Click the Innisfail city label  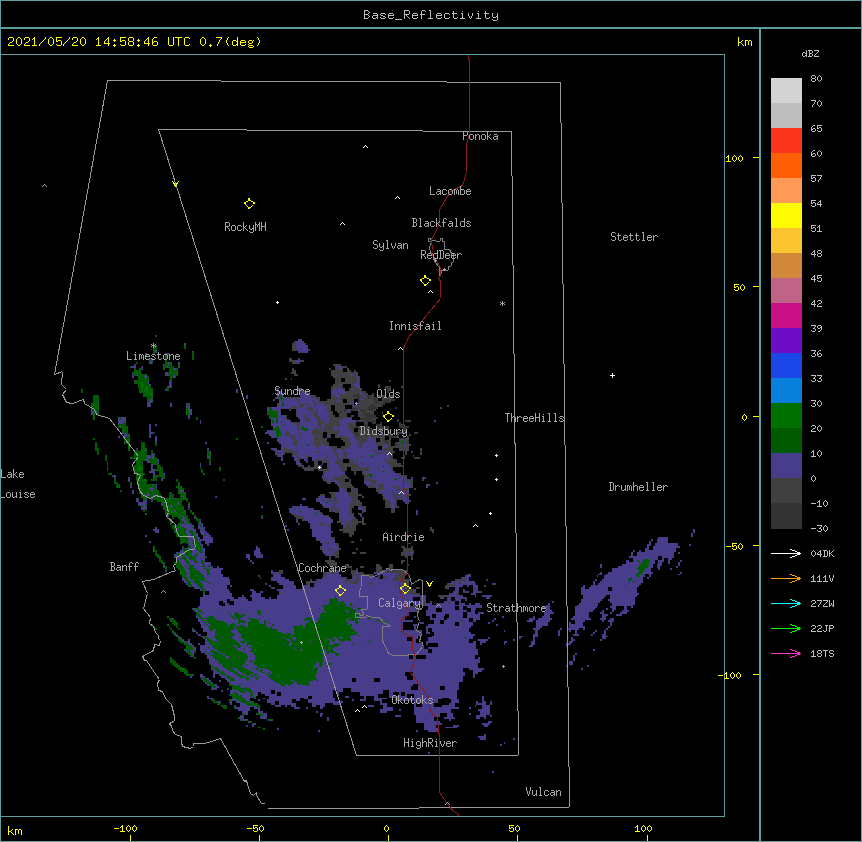[415, 326]
